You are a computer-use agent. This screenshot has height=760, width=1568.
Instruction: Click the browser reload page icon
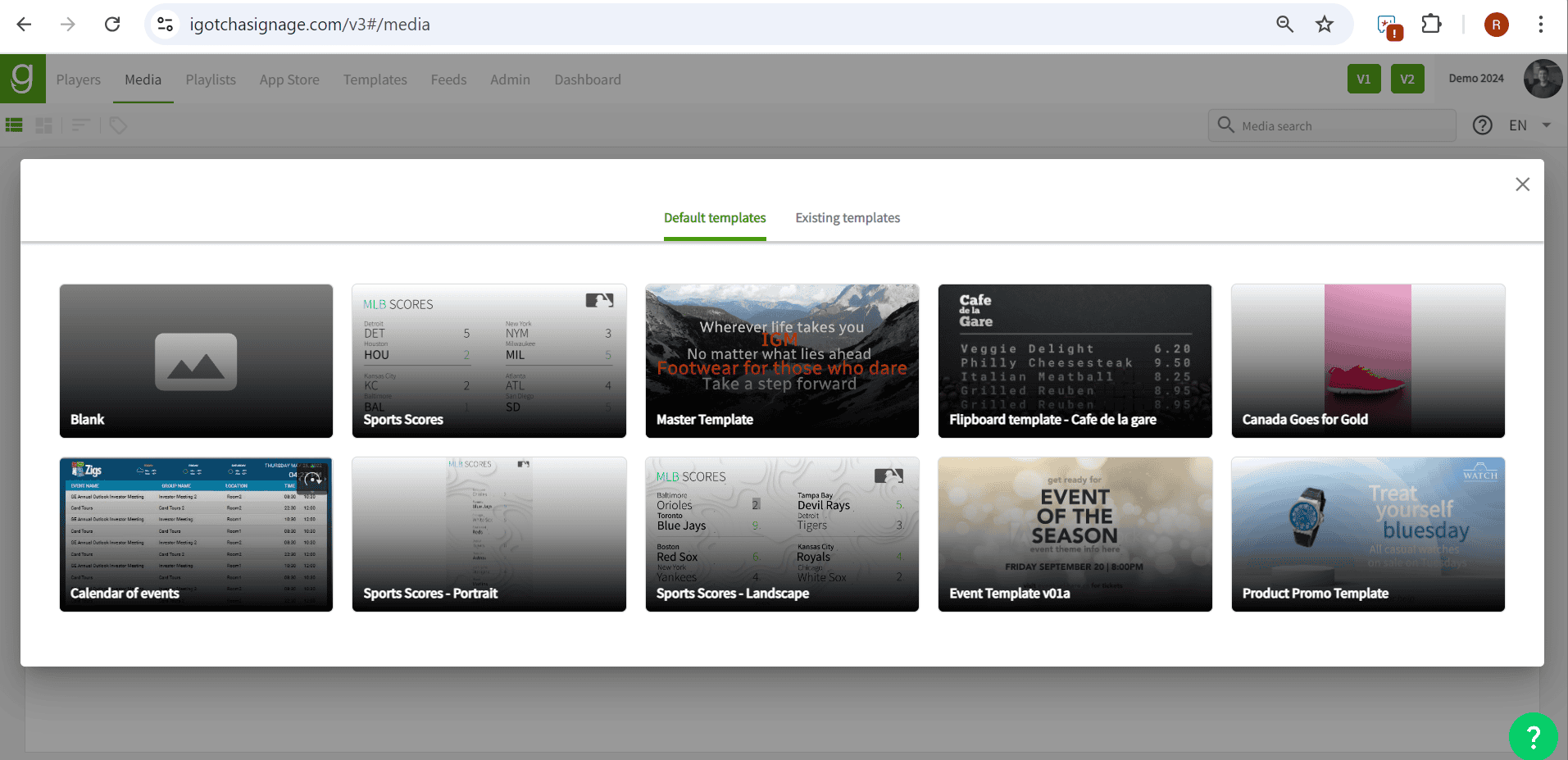(x=112, y=25)
